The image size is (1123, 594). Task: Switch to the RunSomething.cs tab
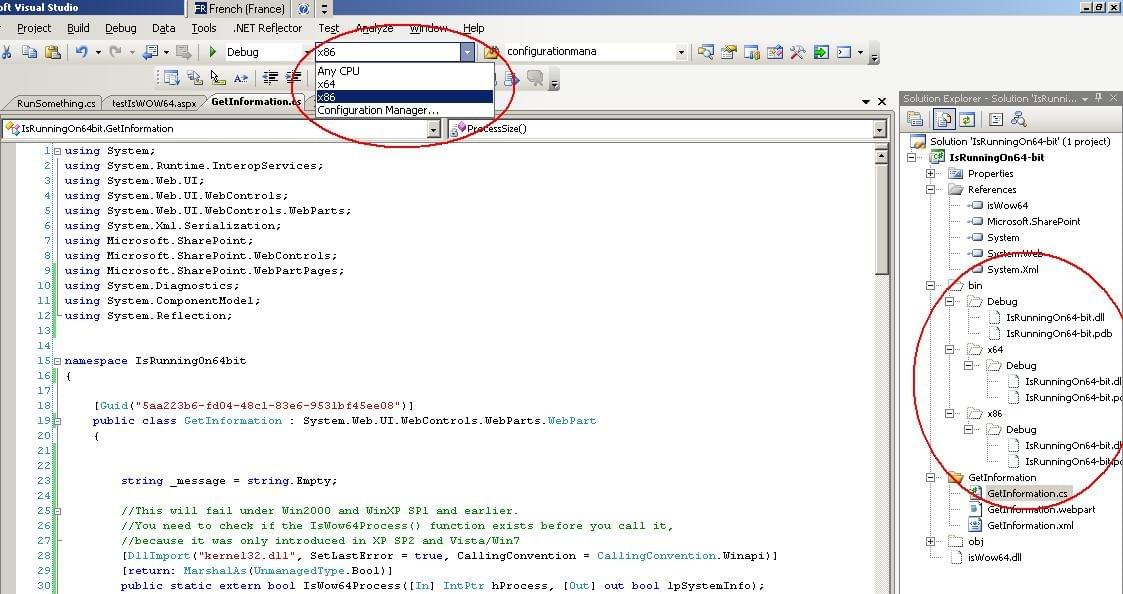[55, 103]
